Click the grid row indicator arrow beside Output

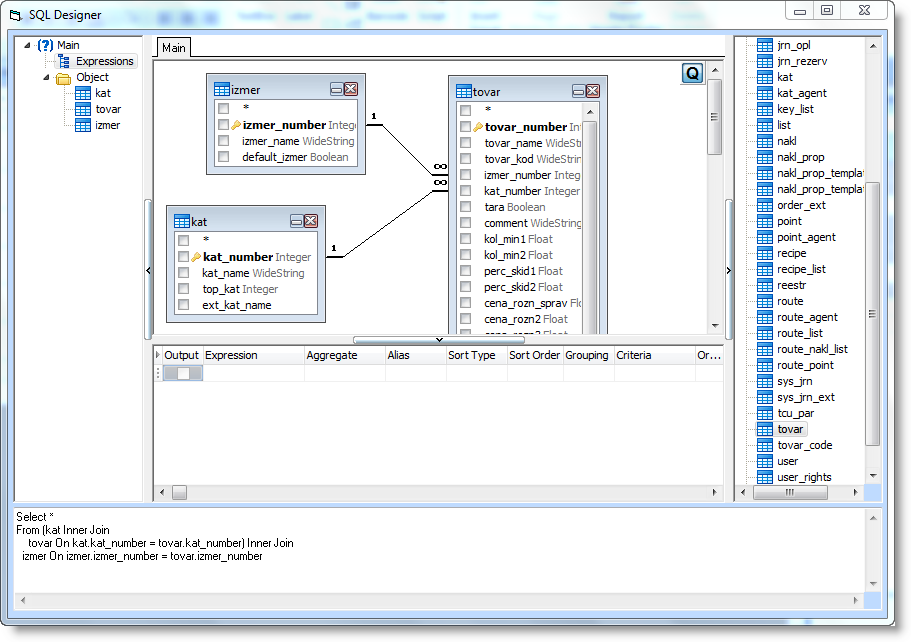pyautogui.click(x=157, y=355)
